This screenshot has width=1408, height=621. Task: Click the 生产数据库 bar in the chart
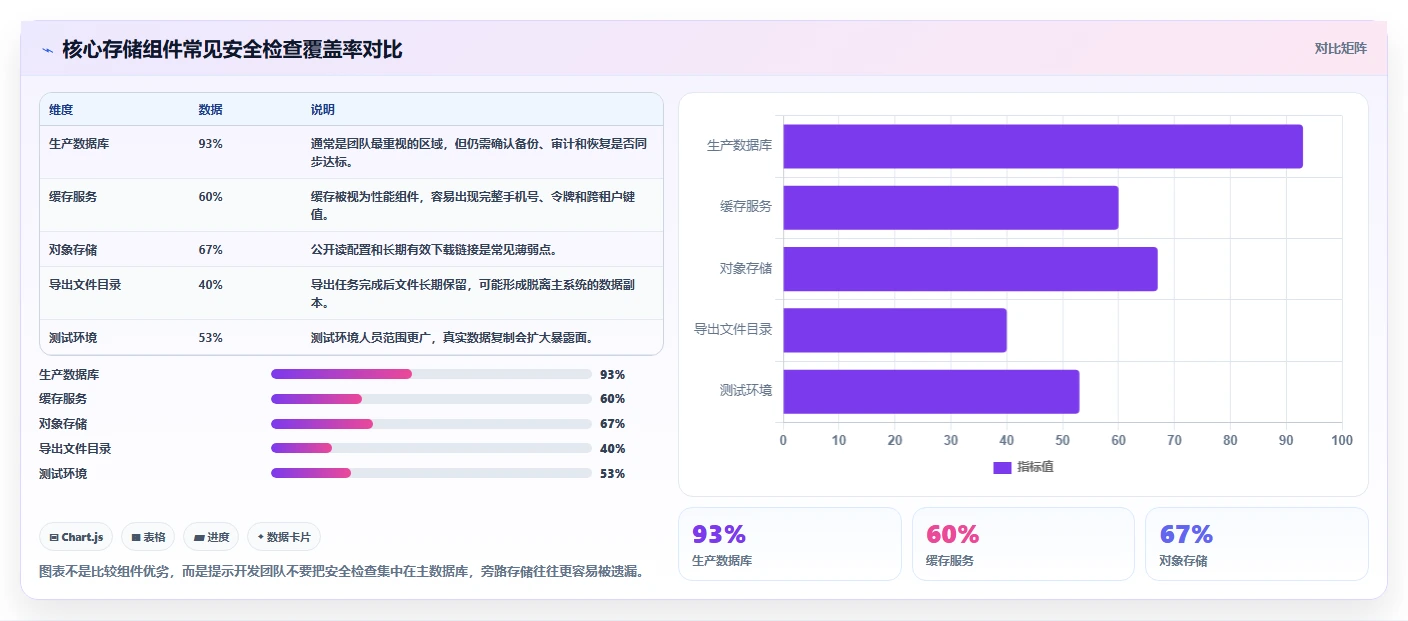(x=1042, y=146)
